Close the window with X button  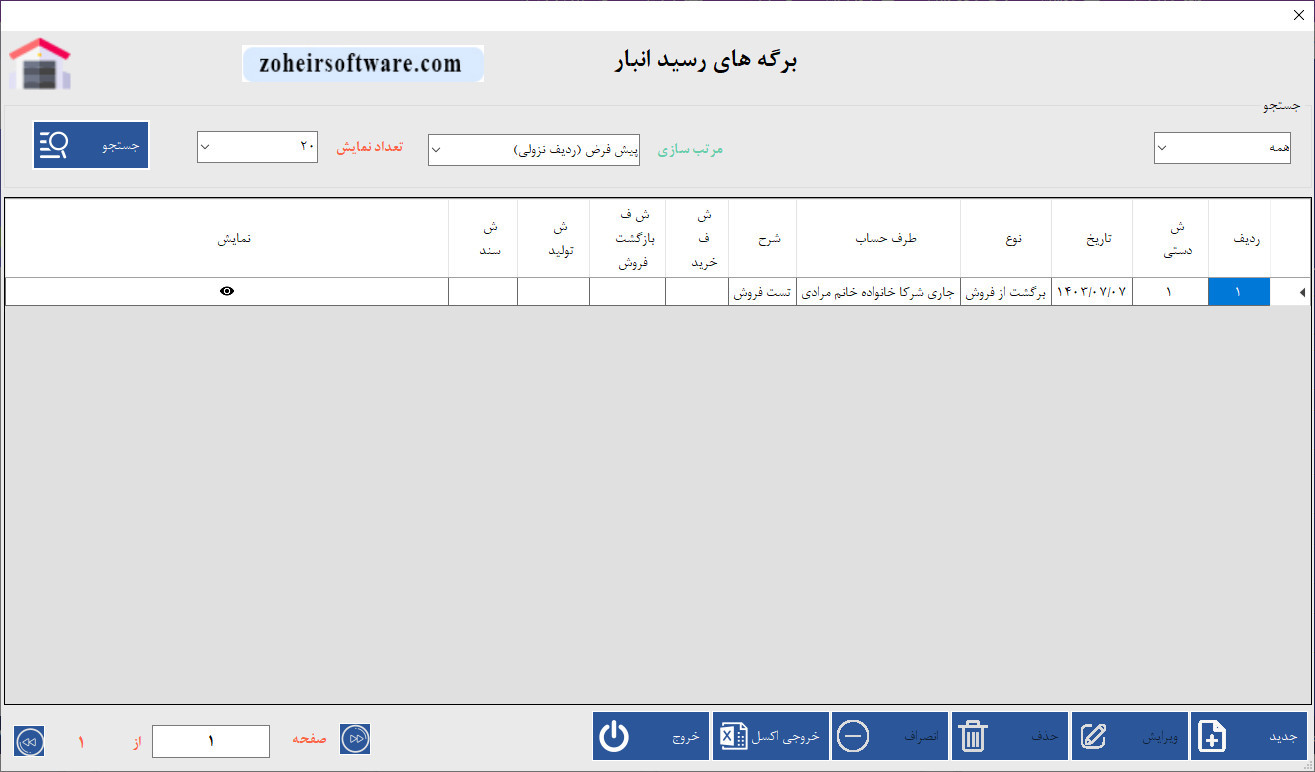point(1299,15)
